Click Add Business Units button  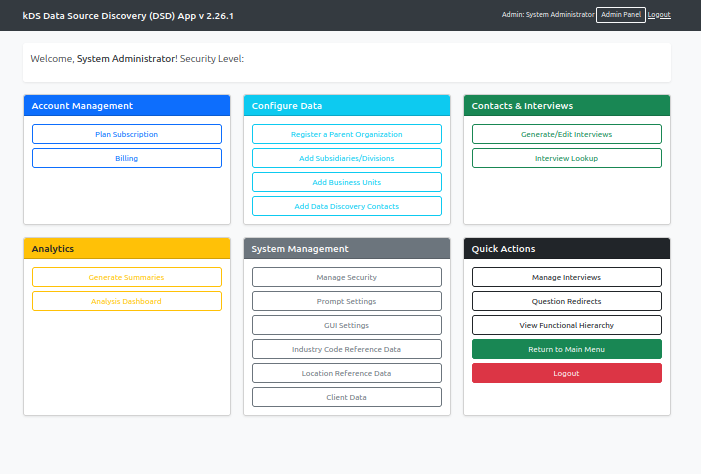346,182
